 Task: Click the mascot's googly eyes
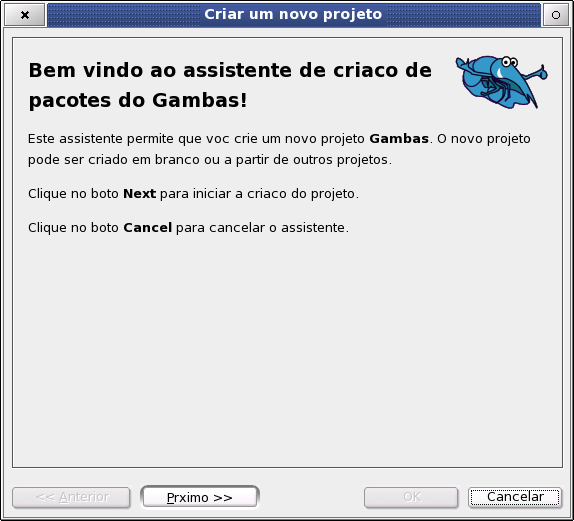tap(509, 61)
